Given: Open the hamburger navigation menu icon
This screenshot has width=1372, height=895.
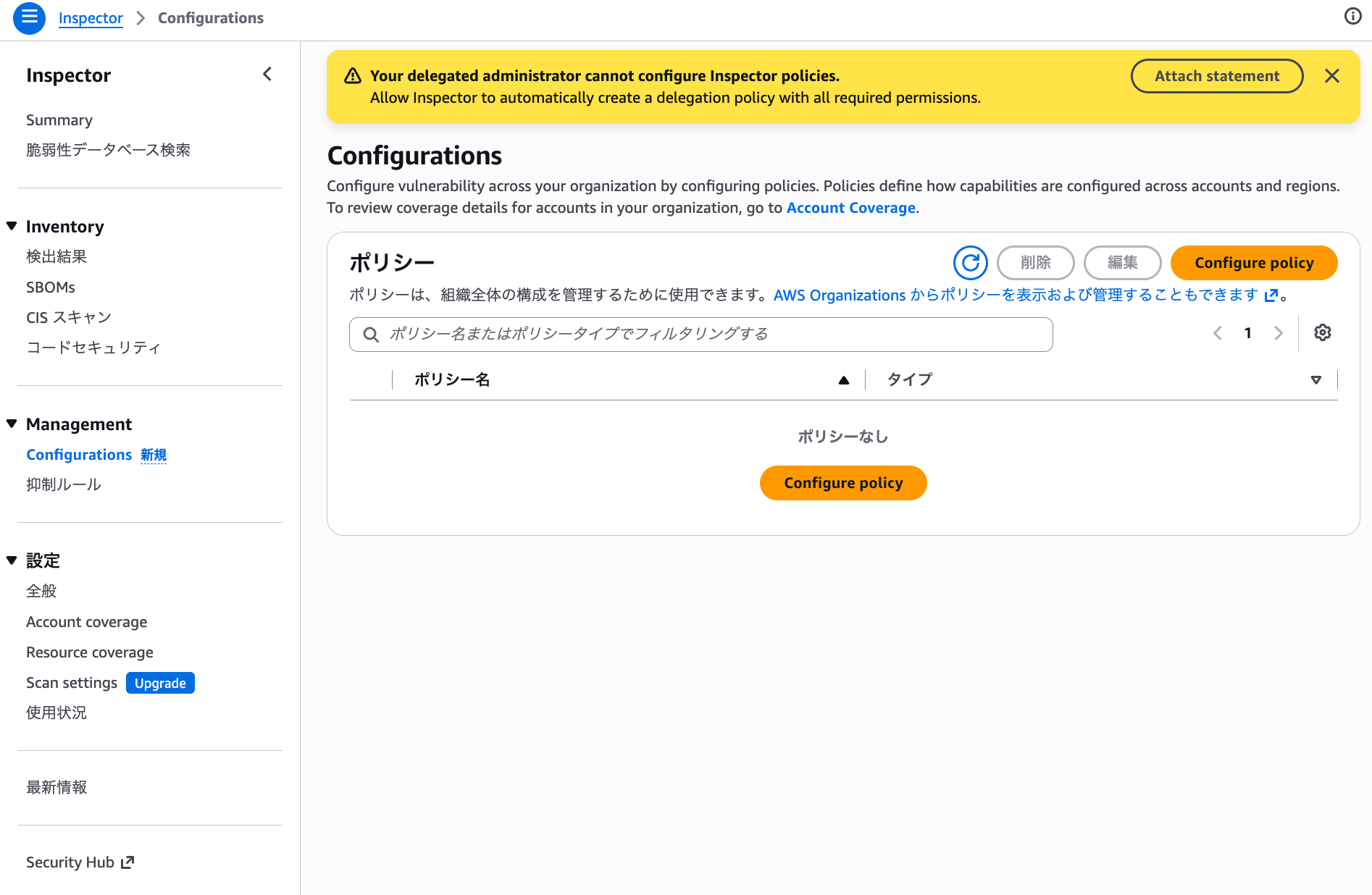Looking at the screenshot, I should [29, 18].
